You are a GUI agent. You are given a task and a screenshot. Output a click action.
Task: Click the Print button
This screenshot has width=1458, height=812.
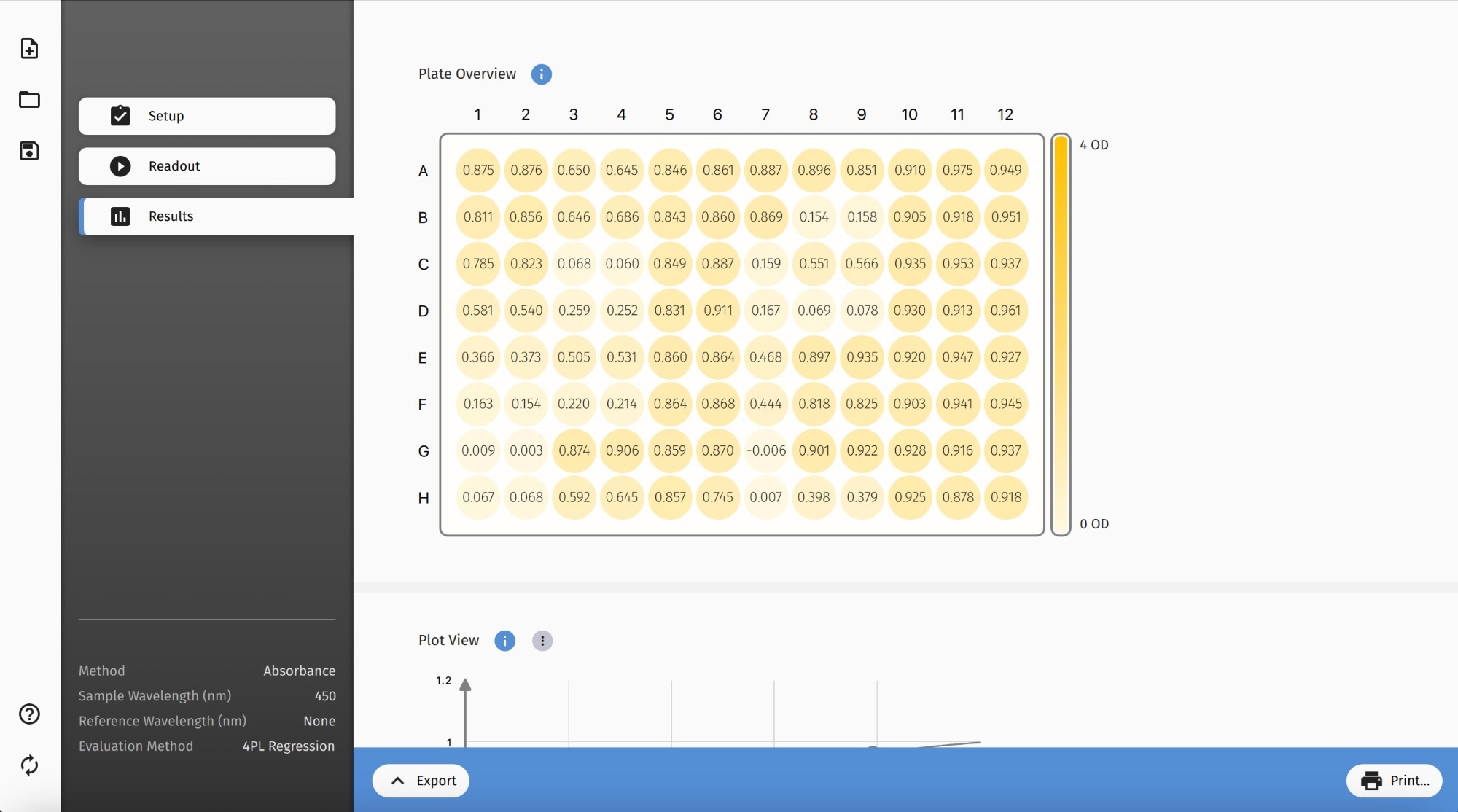click(x=1394, y=781)
